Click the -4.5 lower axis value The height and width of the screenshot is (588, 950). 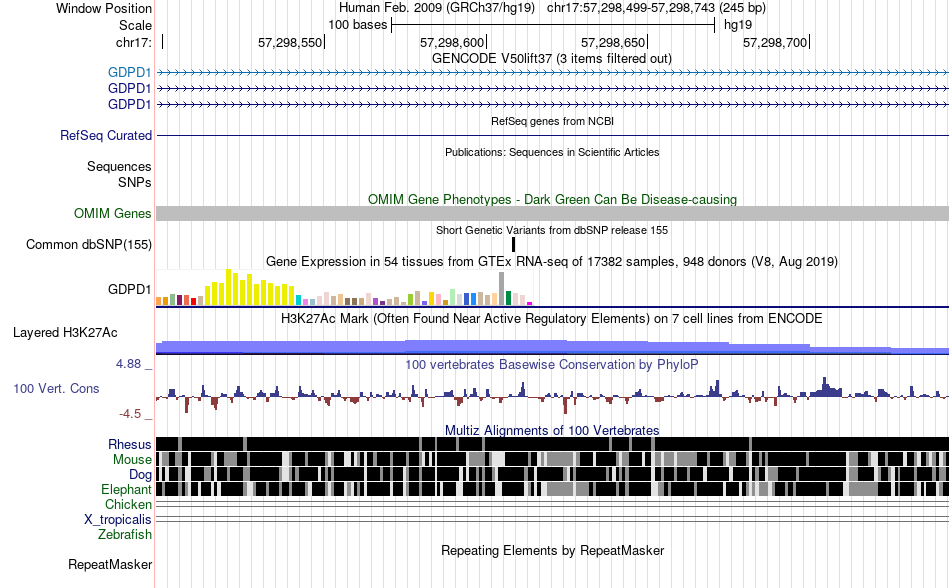click(x=130, y=414)
